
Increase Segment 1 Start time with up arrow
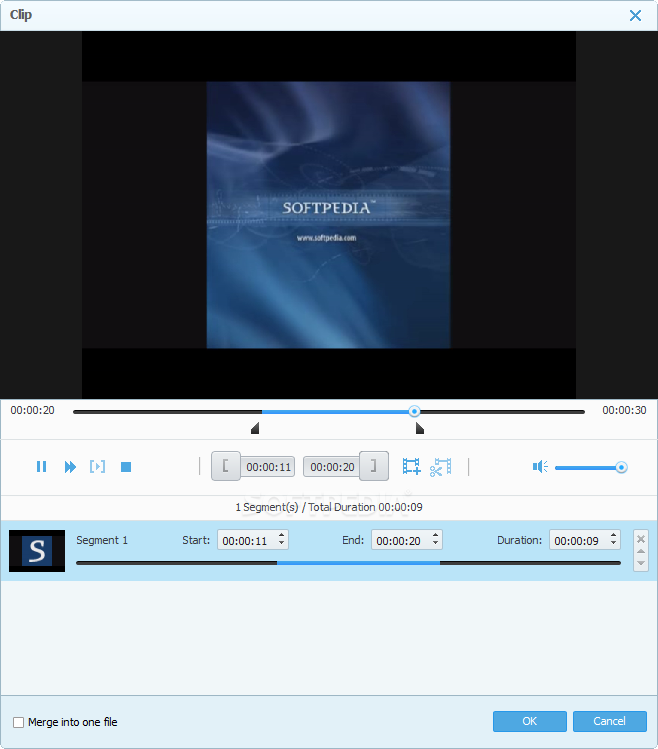281,535
